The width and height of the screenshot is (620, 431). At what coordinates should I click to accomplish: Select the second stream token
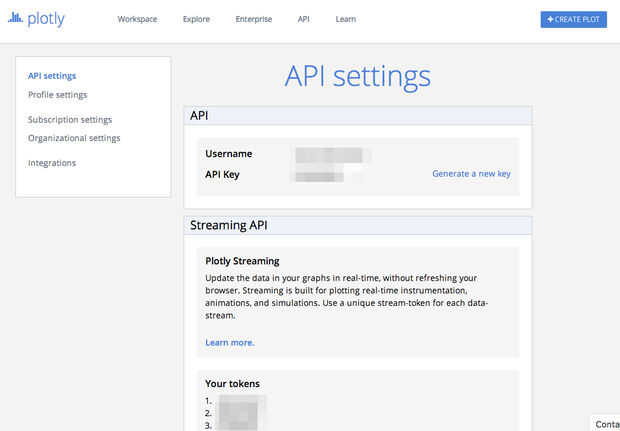click(x=241, y=412)
